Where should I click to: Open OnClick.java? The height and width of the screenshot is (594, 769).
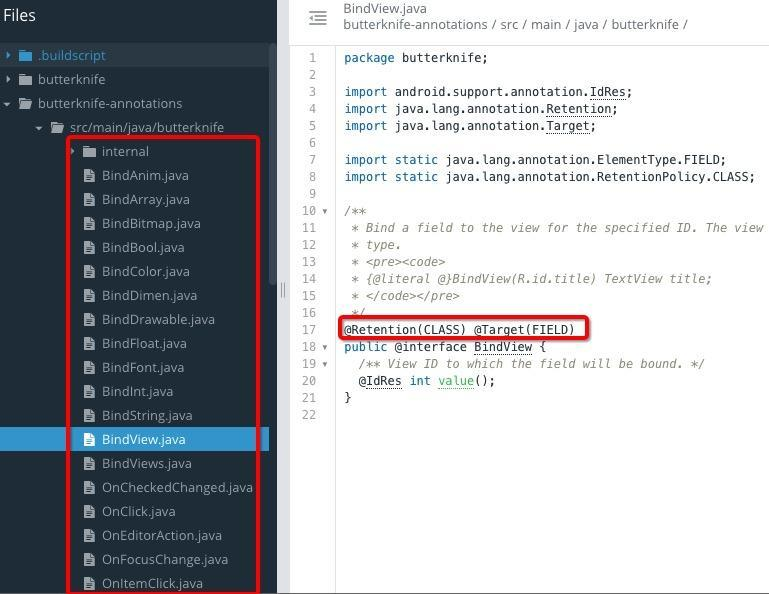(139, 512)
